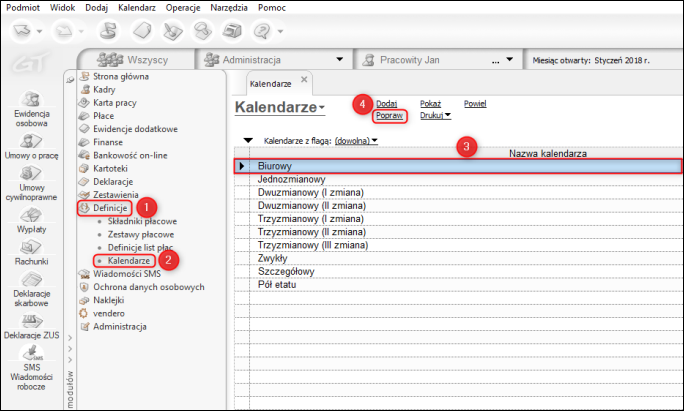Open the Podmiot menu
The width and height of the screenshot is (684, 411).
coord(23,7)
